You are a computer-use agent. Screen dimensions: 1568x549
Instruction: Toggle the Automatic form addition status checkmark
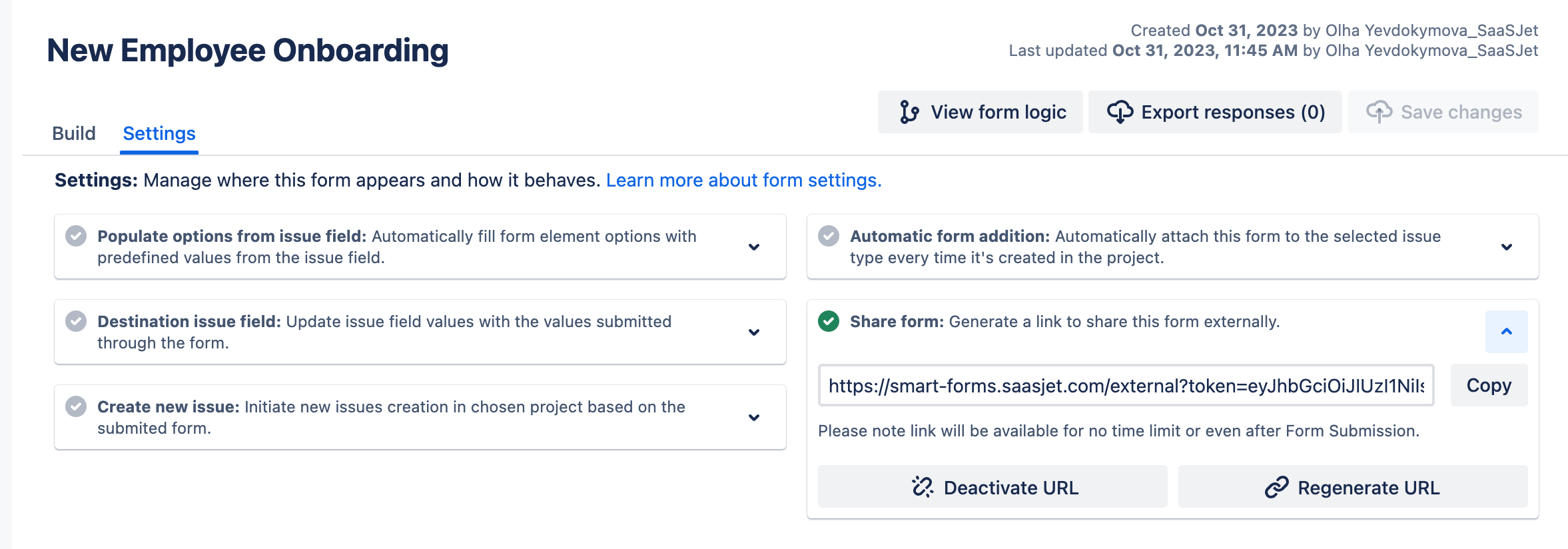tap(829, 236)
